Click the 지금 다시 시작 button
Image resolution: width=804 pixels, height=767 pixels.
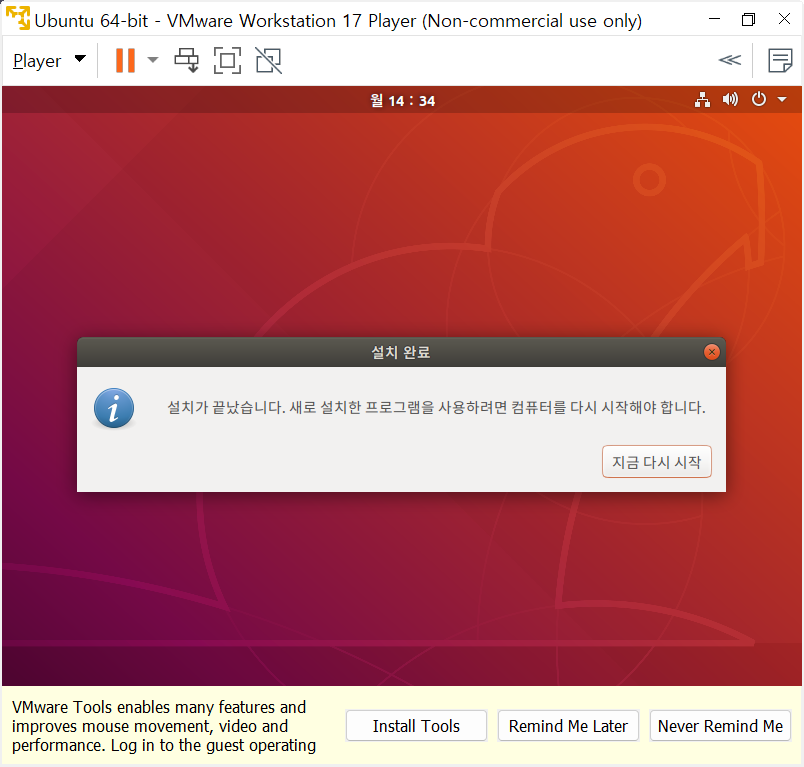[x=656, y=462]
